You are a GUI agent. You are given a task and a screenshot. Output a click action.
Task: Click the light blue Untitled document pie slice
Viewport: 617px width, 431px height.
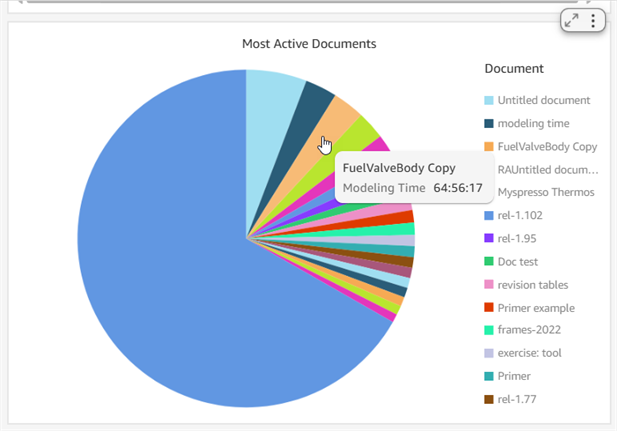268,130
